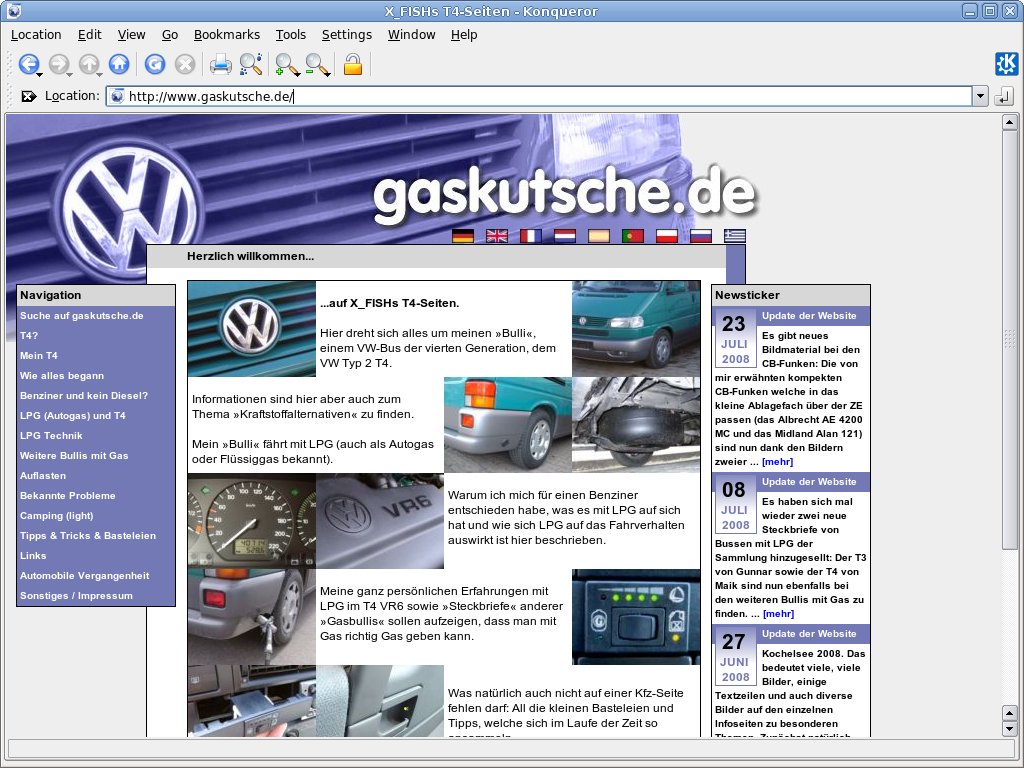Open 'Weitere Bullis mit Gas' link
Viewport: 1024px width, 768px height.
(74, 456)
